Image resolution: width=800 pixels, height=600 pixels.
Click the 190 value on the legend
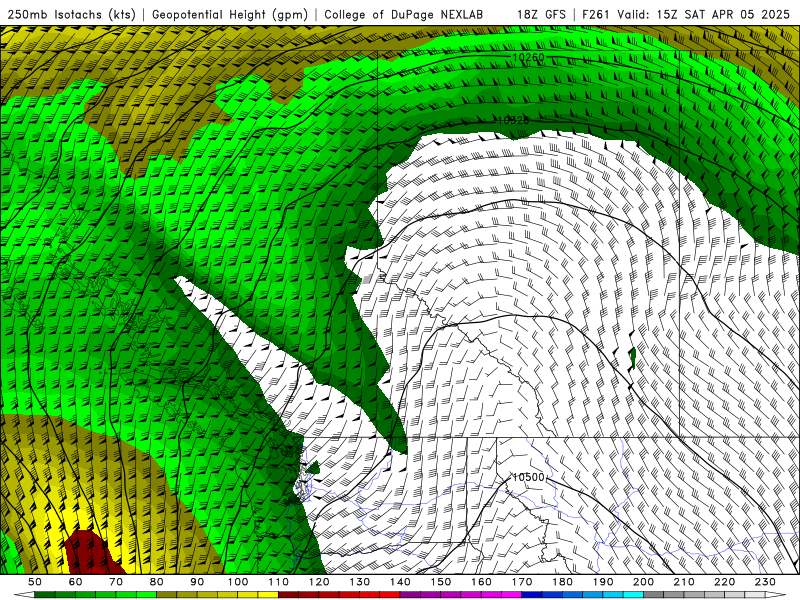click(x=603, y=582)
